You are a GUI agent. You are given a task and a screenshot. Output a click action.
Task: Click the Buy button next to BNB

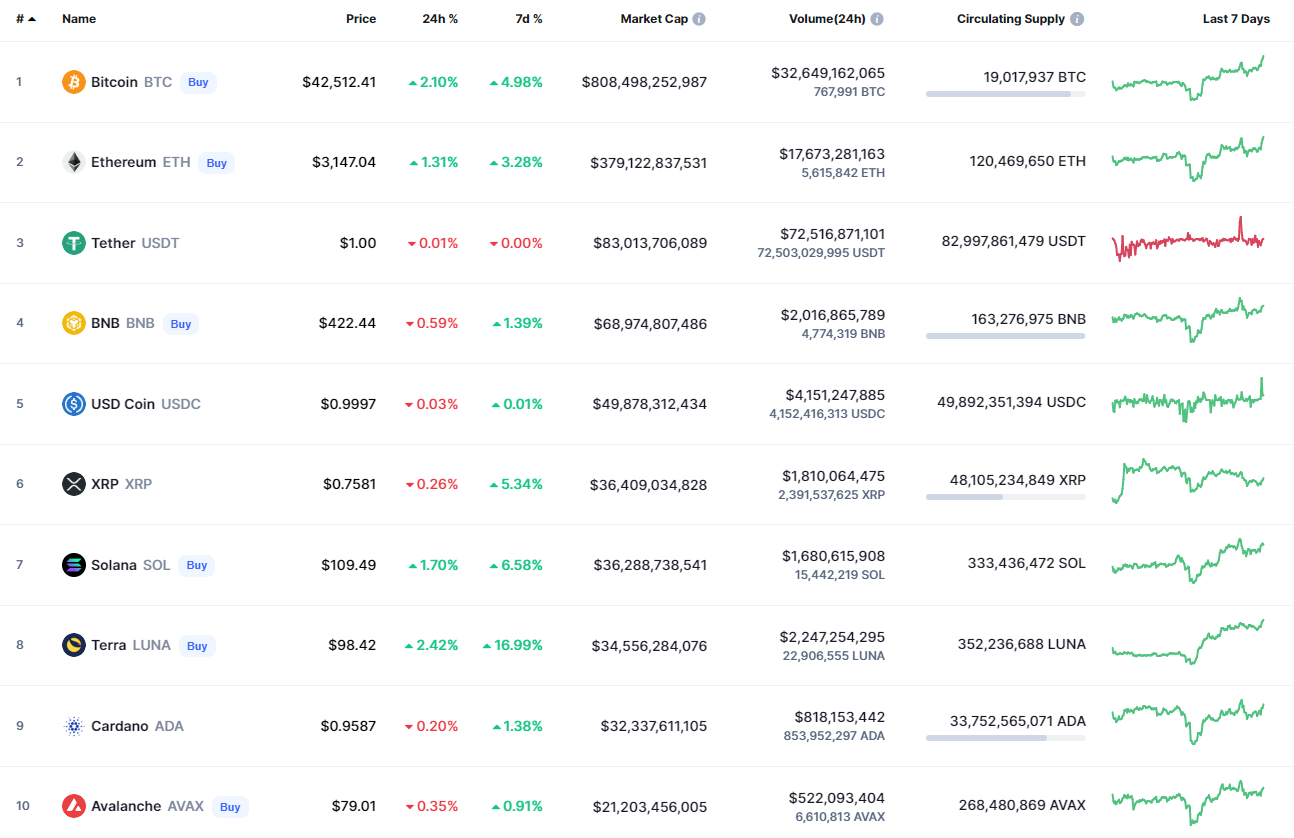pos(181,324)
